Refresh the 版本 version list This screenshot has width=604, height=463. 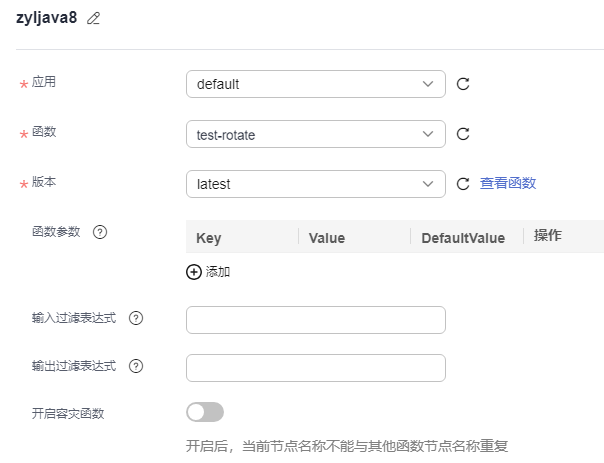point(463,184)
